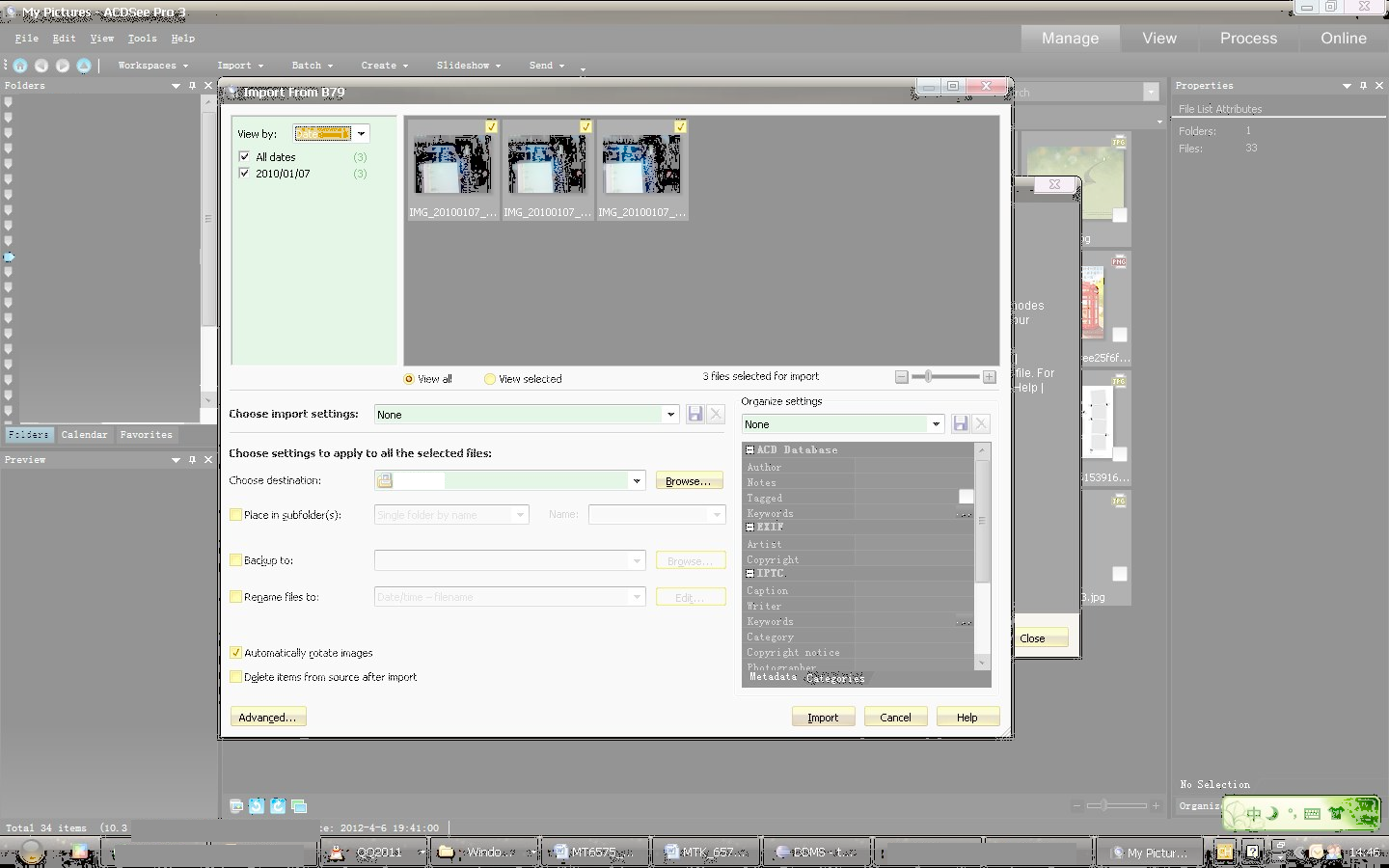
Task: Uncheck the All dates checkbox
Action: (244, 156)
